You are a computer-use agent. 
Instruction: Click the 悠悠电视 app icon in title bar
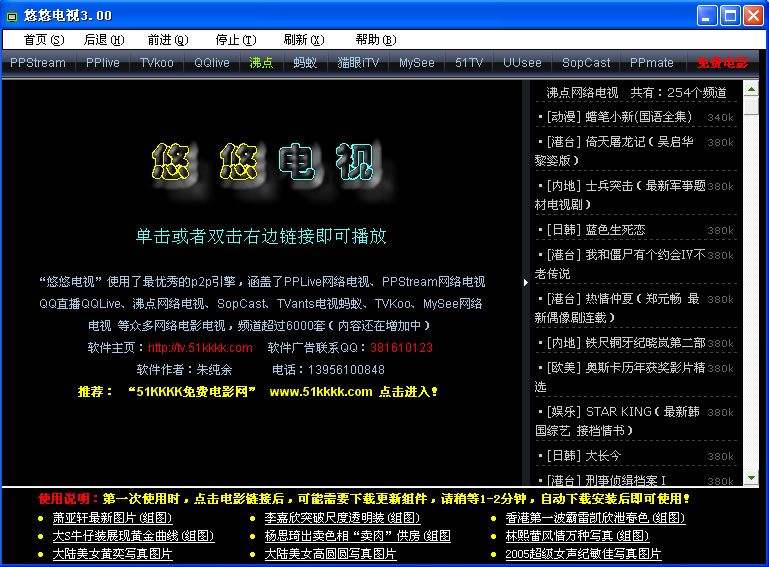[12, 15]
